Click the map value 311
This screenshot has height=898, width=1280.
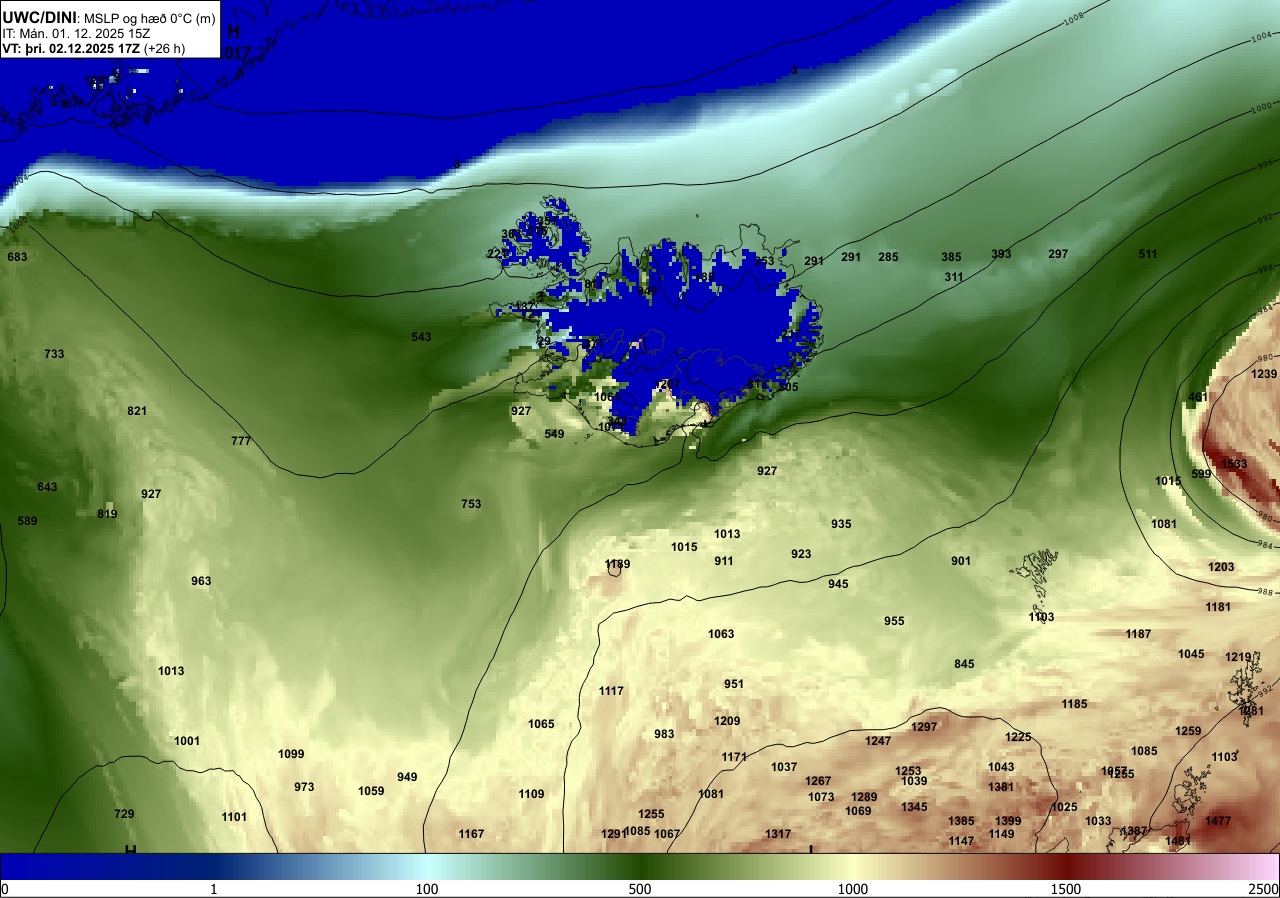pyautogui.click(x=954, y=277)
